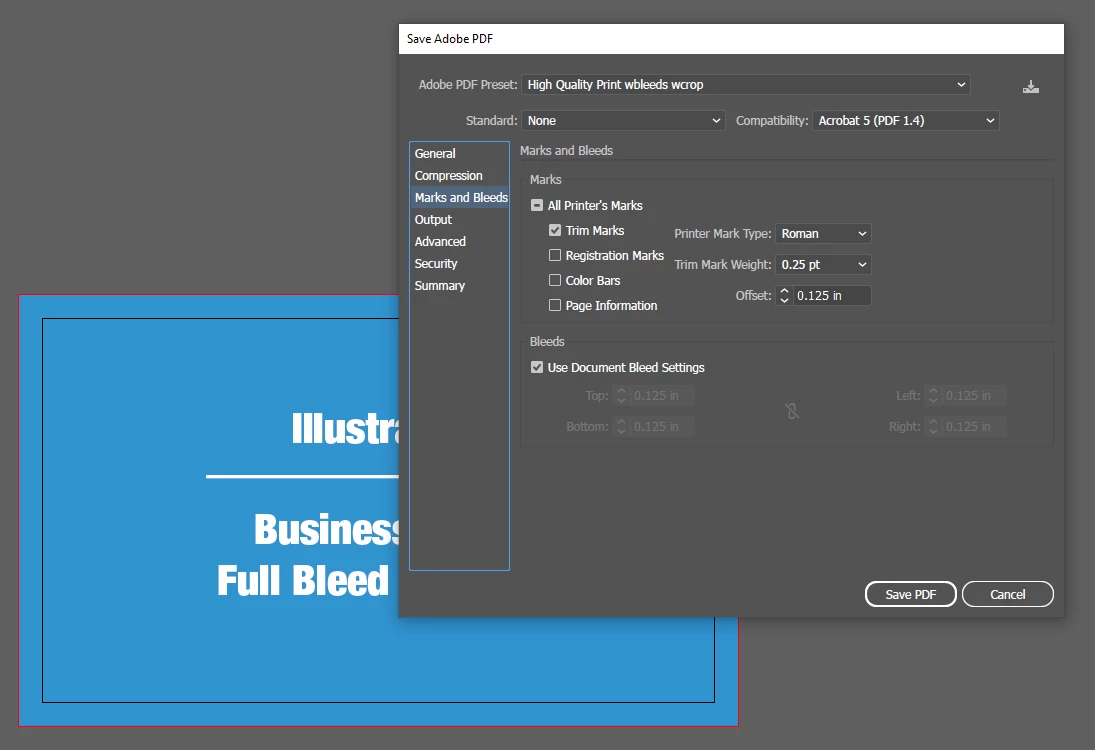This screenshot has width=1095, height=750.
Task: Click the Left bleed value field
Action: 974,395
